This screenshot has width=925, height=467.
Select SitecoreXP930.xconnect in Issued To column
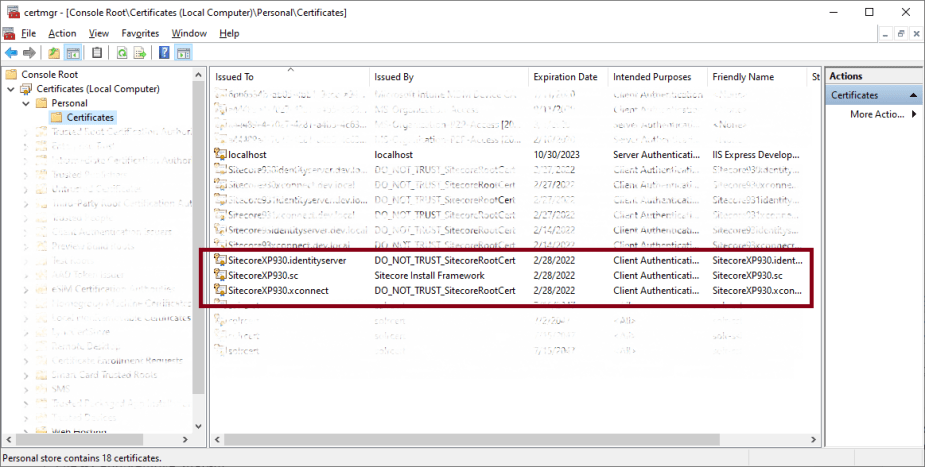tap(278, 290)
